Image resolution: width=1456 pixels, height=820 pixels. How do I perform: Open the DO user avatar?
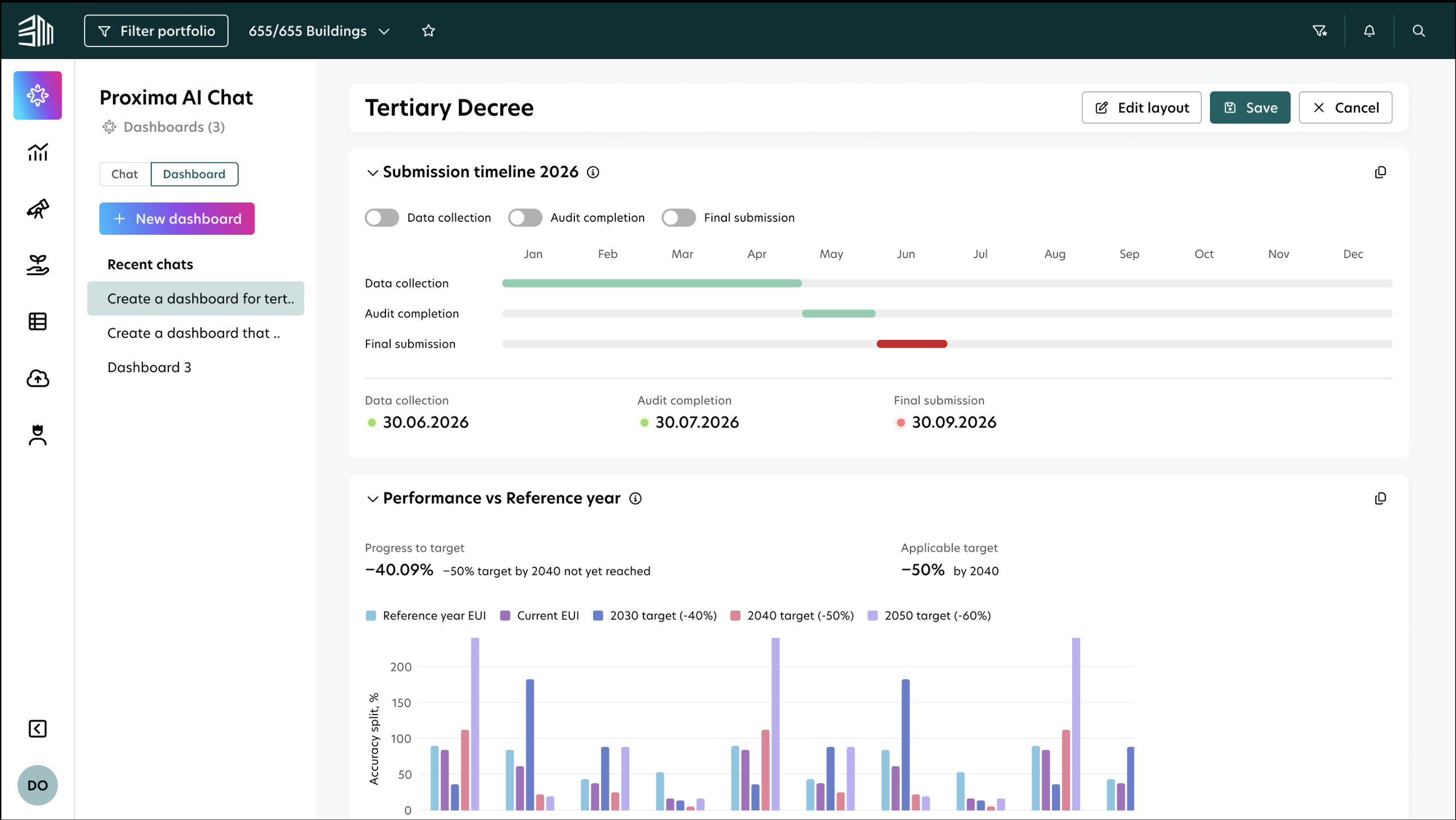coord(37,785)
